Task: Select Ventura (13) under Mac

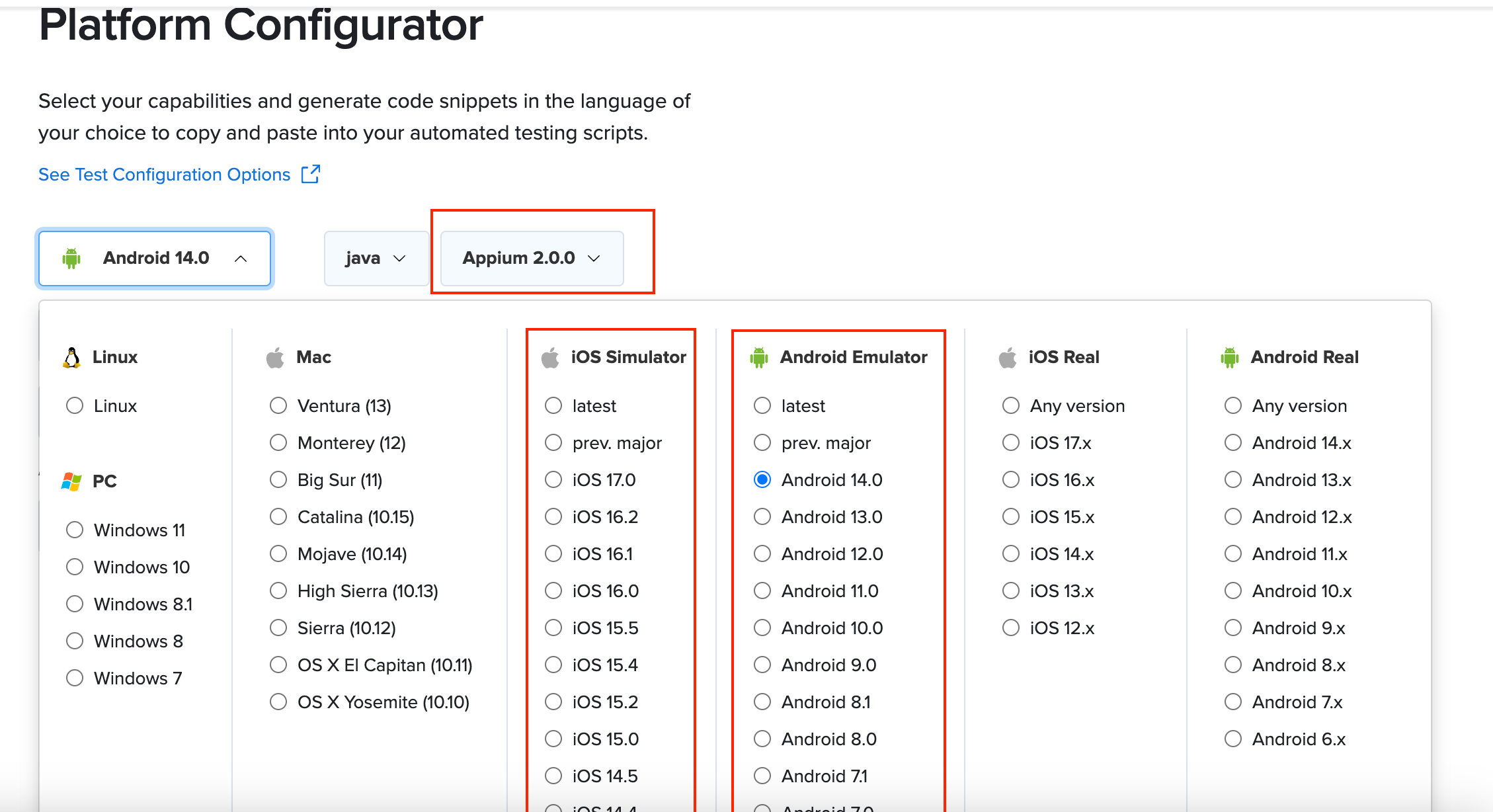Action: click(278, 405)
